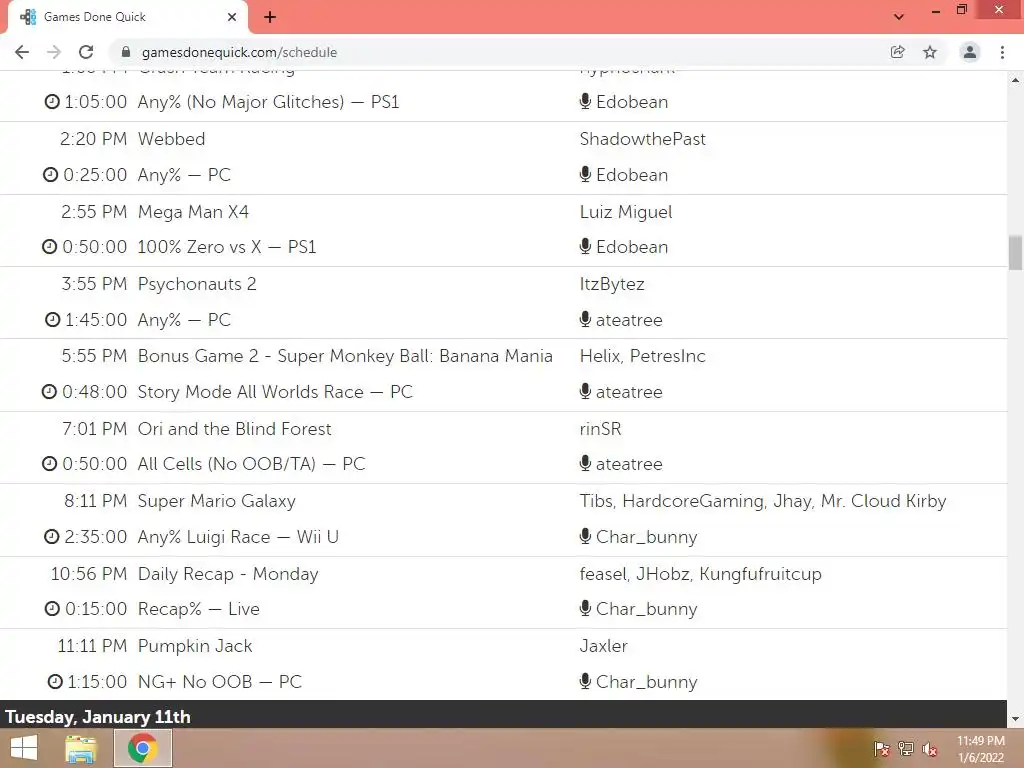Viewport: 1024px width, 768px height.
Task: Click the Psychonauts 2 title
Action: point(197,284)
